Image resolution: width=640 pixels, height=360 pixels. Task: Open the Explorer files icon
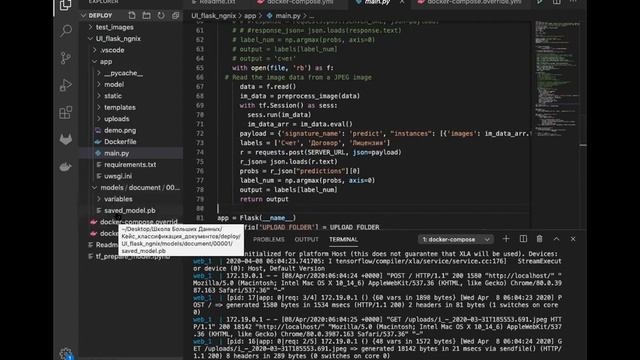pyautogui.click(x=66, y=5)
